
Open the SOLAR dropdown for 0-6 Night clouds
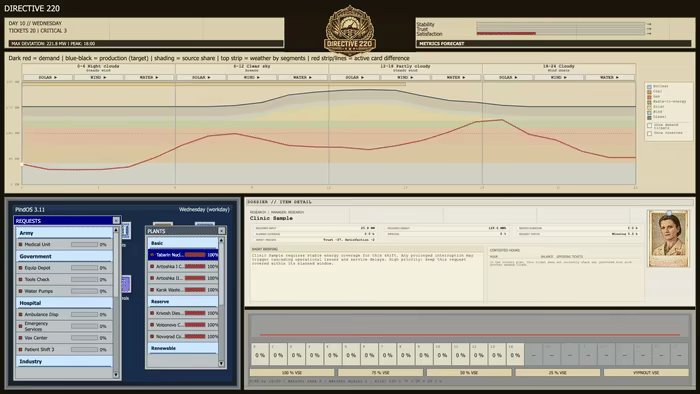pos(47,77)
